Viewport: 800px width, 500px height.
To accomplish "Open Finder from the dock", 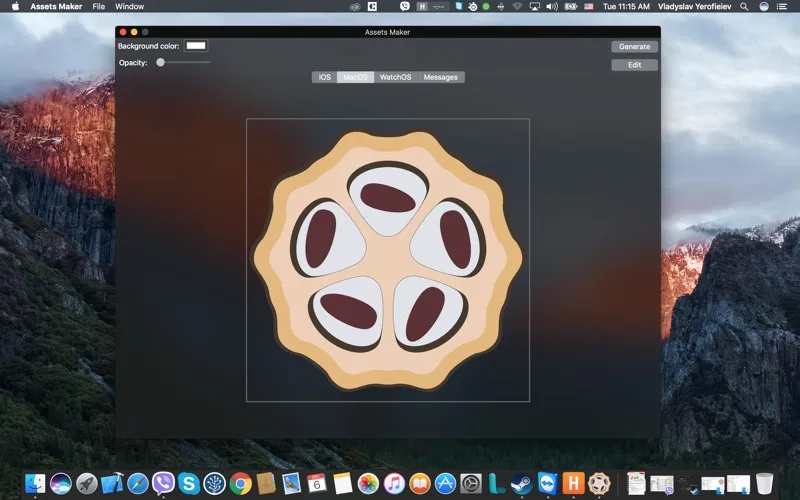I will 35,484.
